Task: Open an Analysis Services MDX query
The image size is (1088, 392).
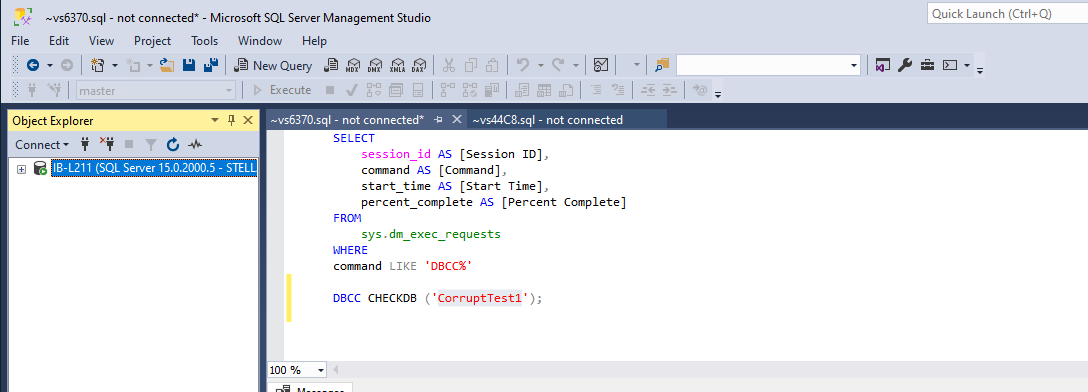Action: click(x=353, y=65)
